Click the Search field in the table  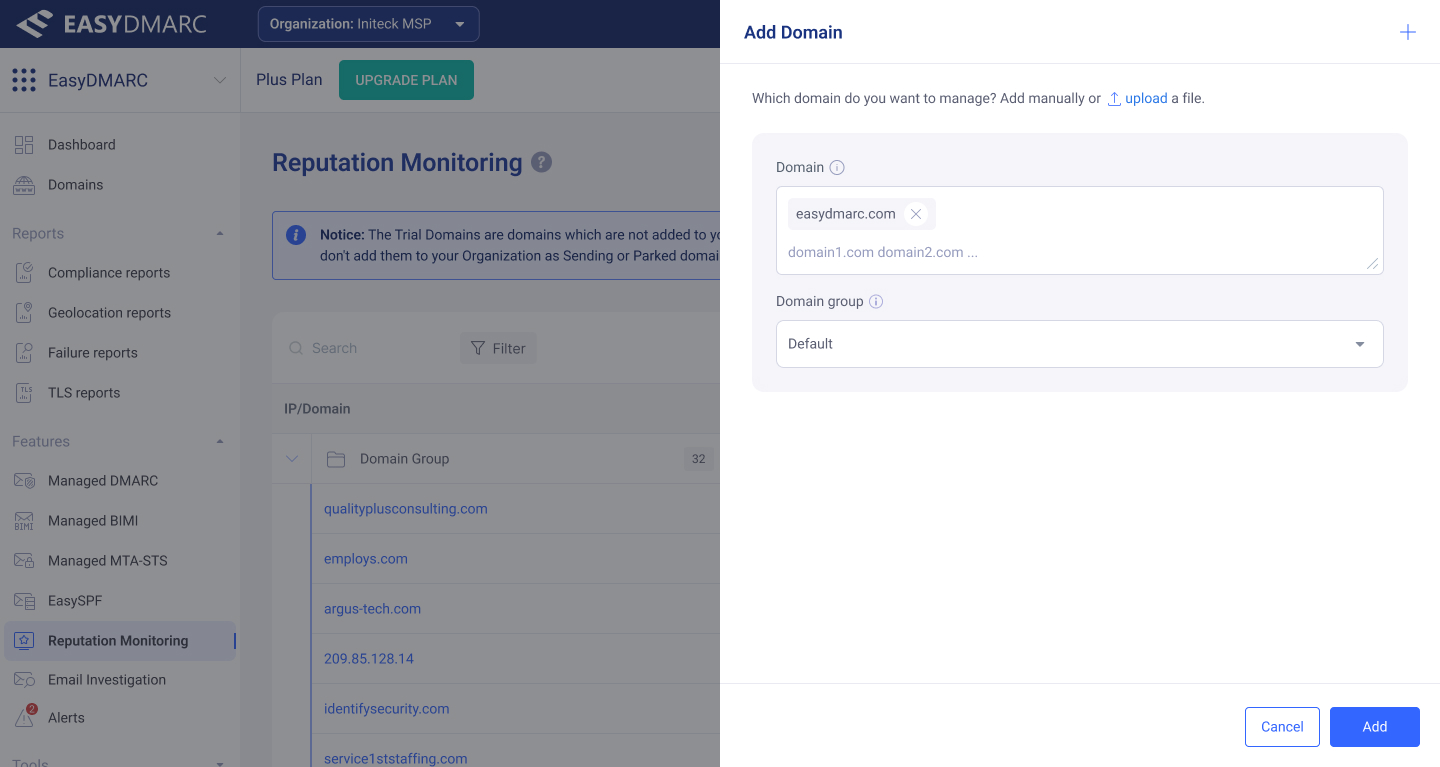click(x=364, y=348)
